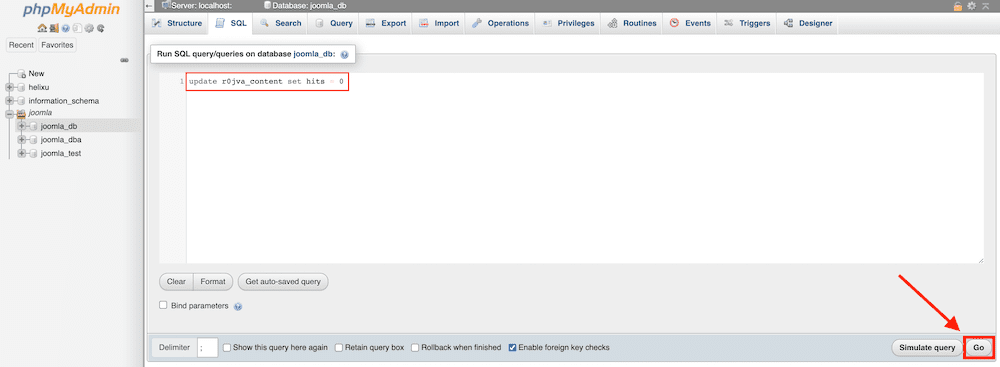Format the SQL query

tap(212, 281)
